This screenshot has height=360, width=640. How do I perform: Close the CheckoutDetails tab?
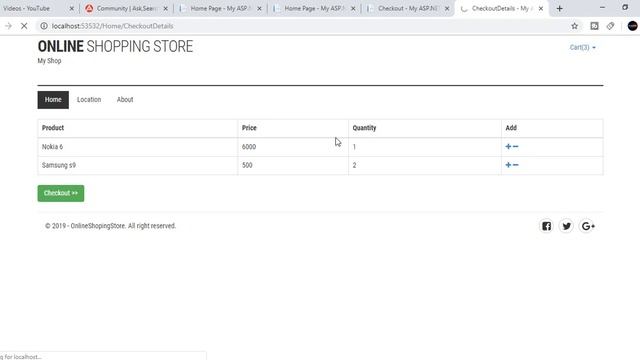(541, 9)
